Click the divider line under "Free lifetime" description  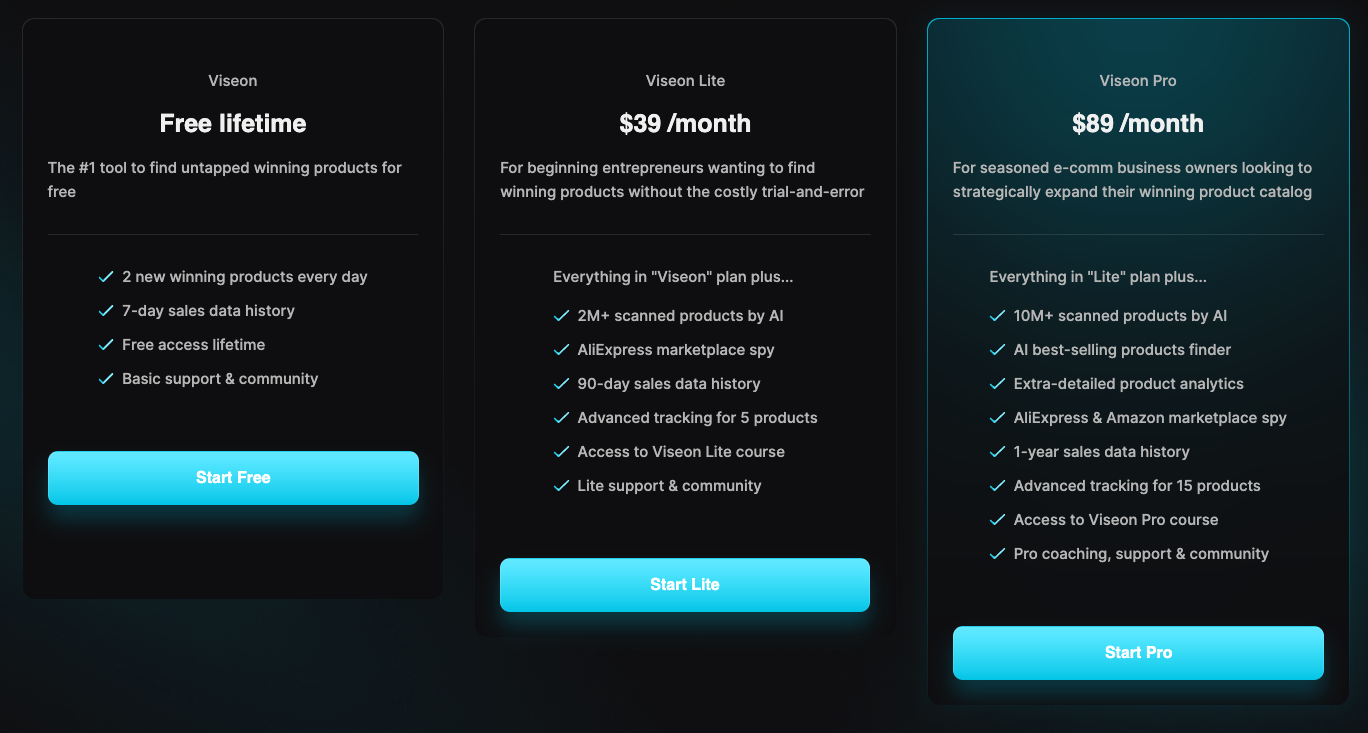click(x=233, y=235)
